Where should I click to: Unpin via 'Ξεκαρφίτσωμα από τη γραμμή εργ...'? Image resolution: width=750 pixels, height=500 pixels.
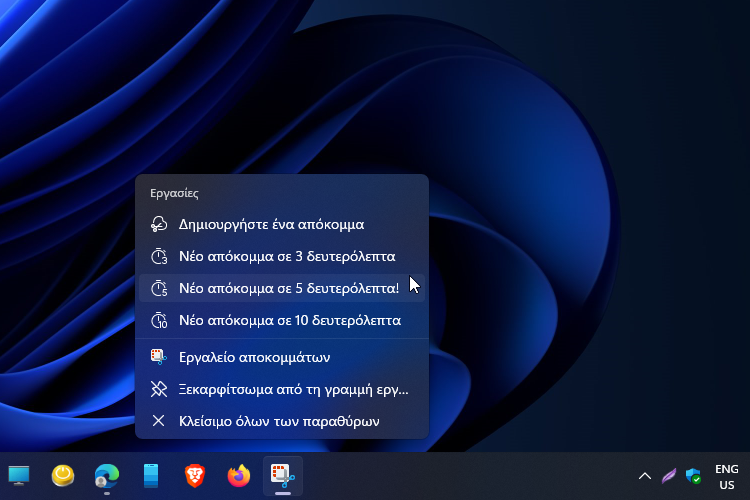click(282, 389)
